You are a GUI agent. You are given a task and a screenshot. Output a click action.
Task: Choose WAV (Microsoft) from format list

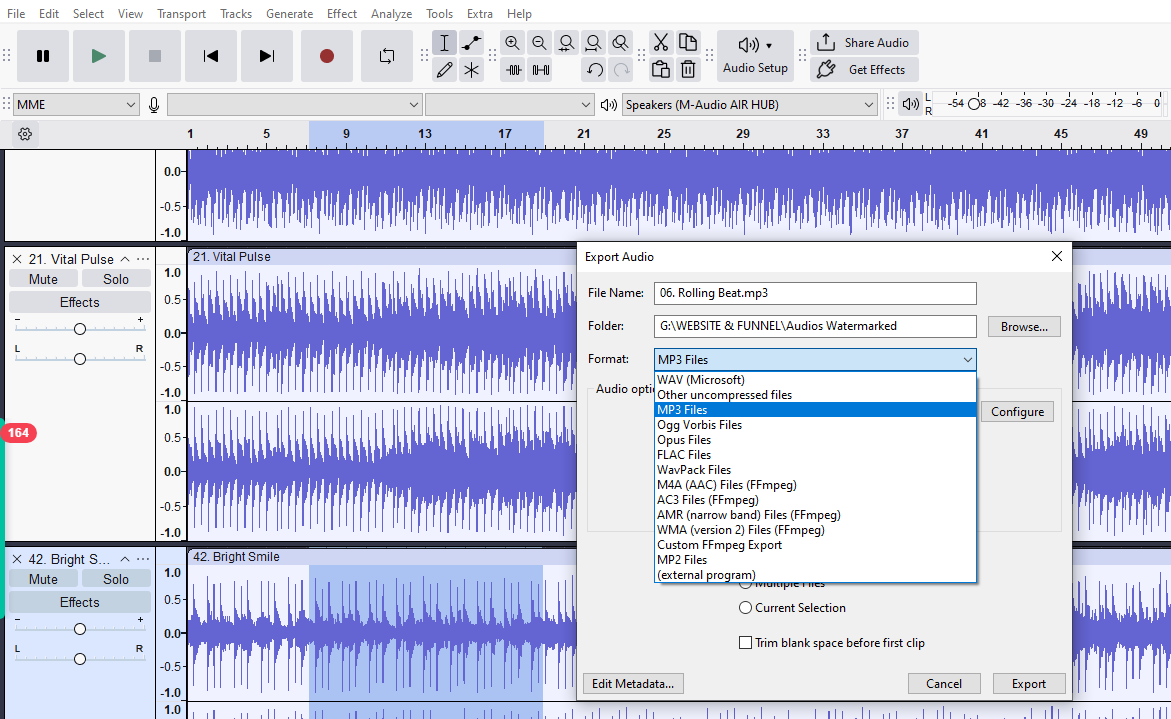point(816,380)
